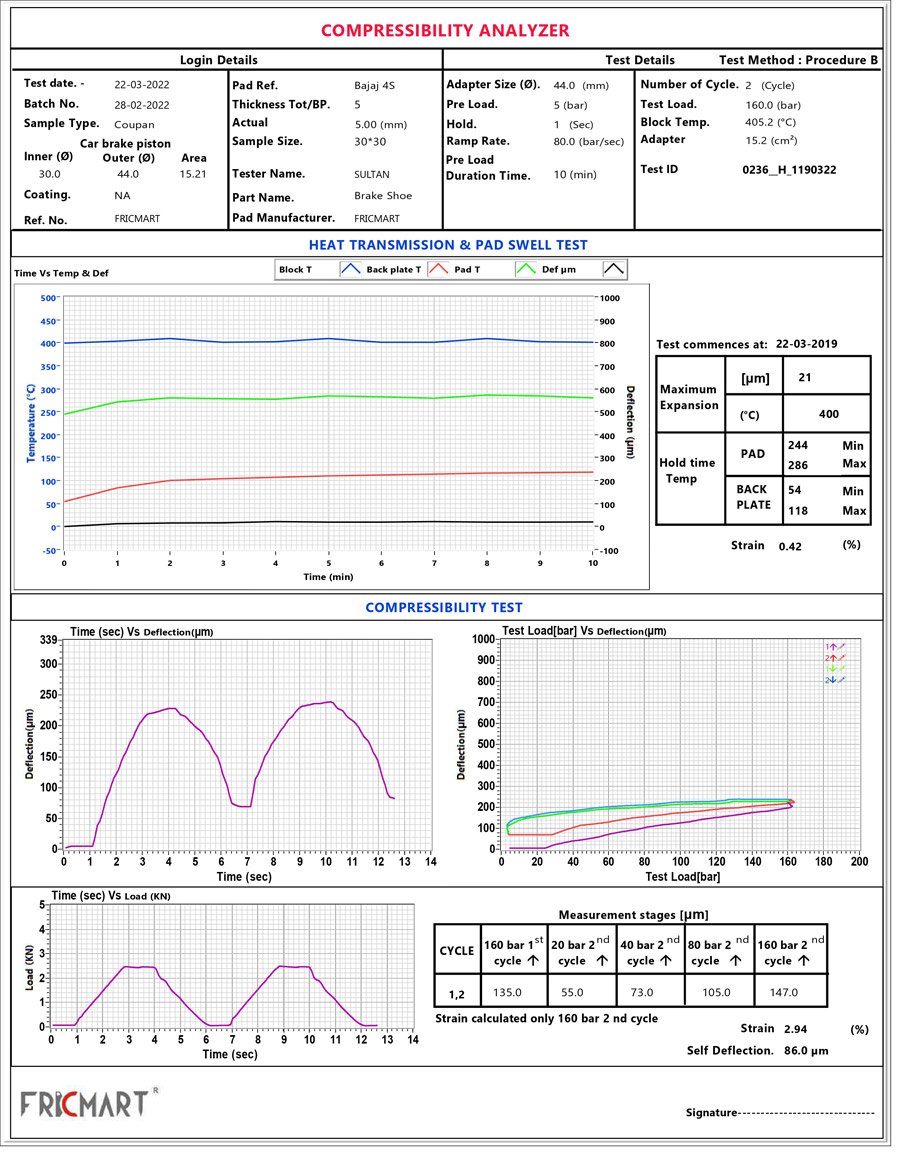Click the black Def µm legend marker
Image resolution: width=900 pixels, height=1165 pixels.
click(614, 269)
